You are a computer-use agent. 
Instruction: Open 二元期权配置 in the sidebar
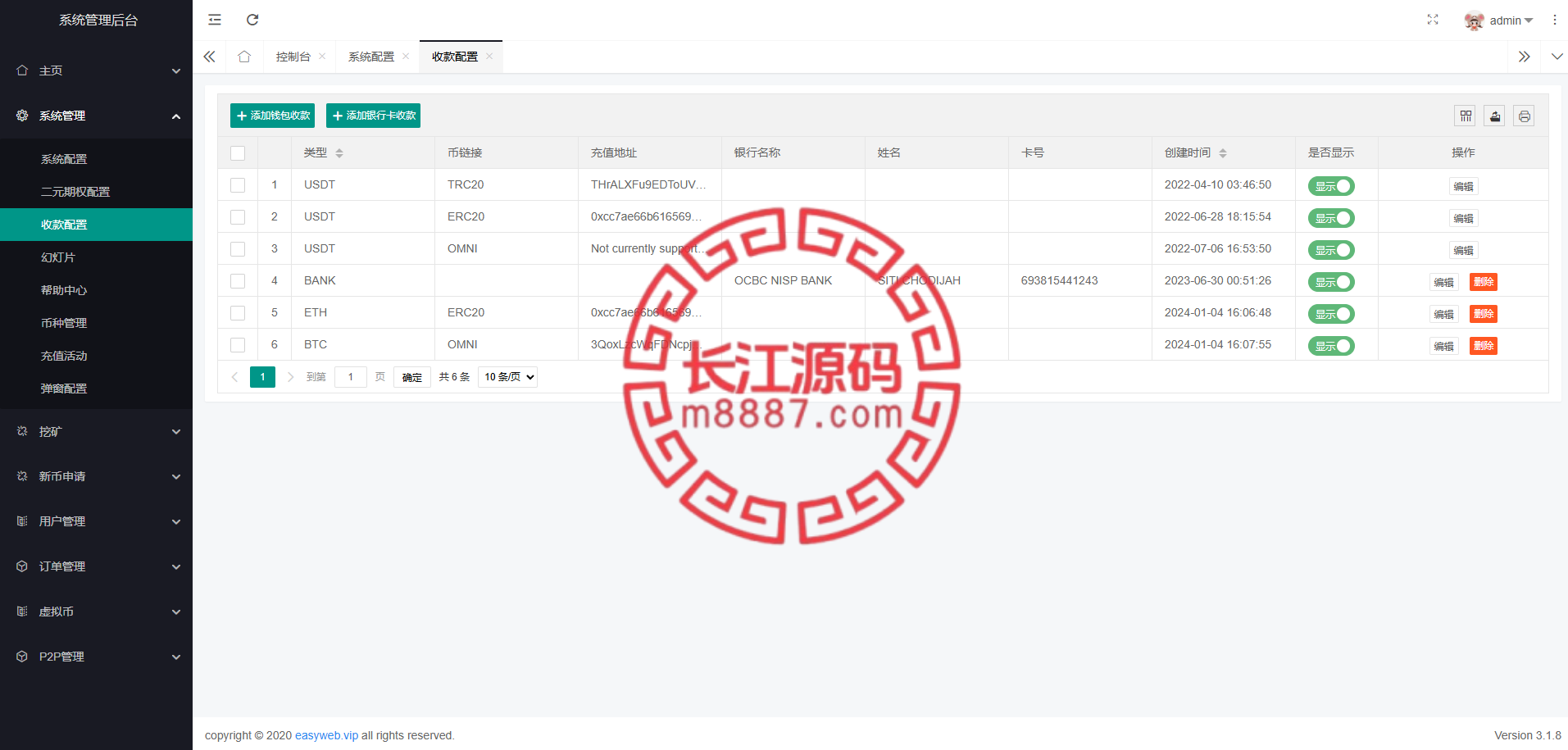click(x=96, y=192)
